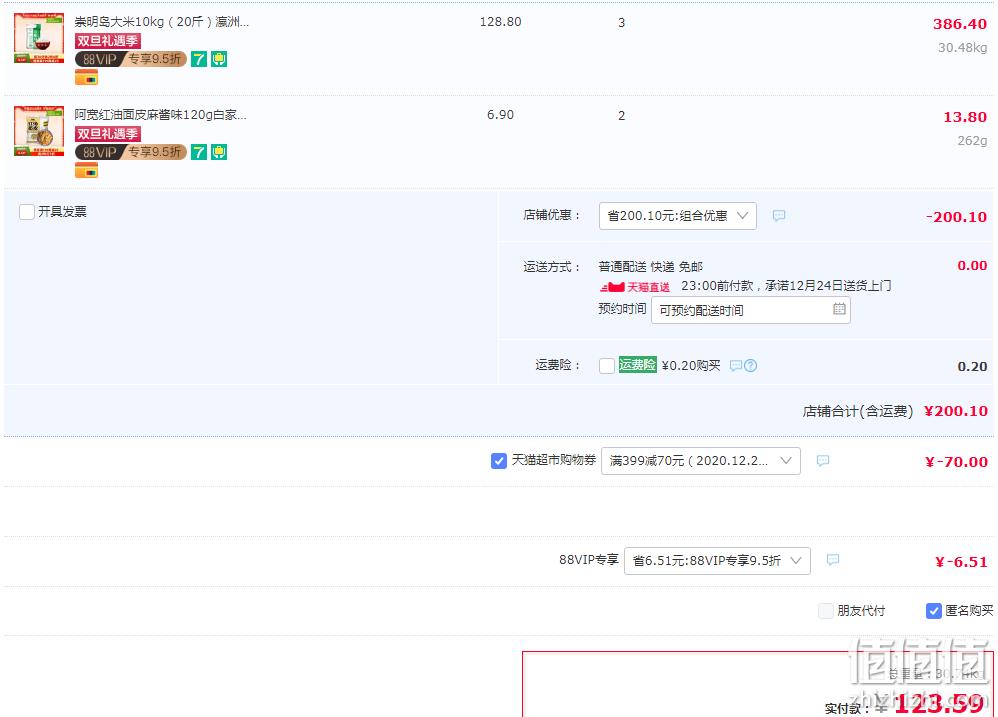Click the 88VIP 9.5折 badge on the 阿宽 item
This screenshot has width=998, height=717.
[x=131, y=152]
